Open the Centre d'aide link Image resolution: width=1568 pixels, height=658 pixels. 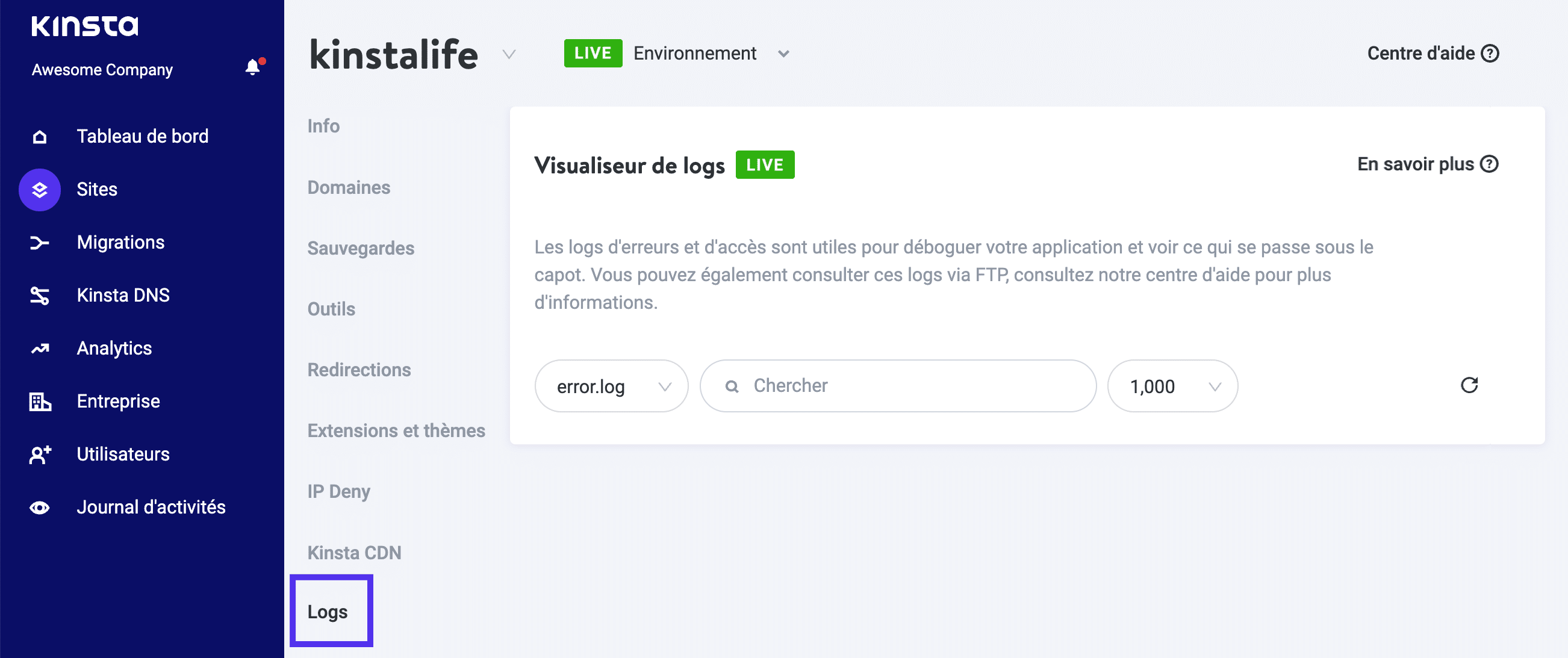1433,54
